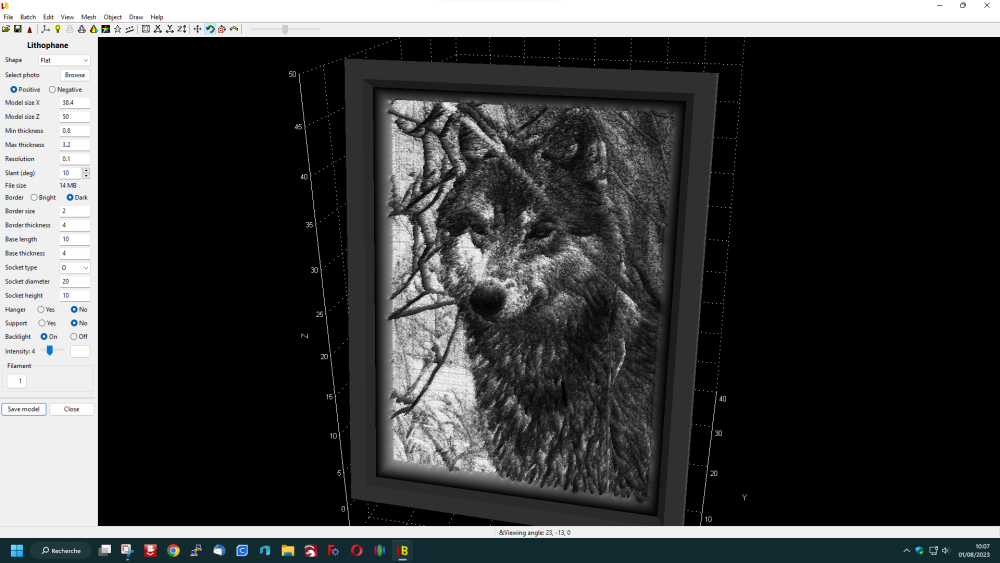Toggle the axes display icon
Viewport: 1000px width, 563px height.
tap(45, 29)
